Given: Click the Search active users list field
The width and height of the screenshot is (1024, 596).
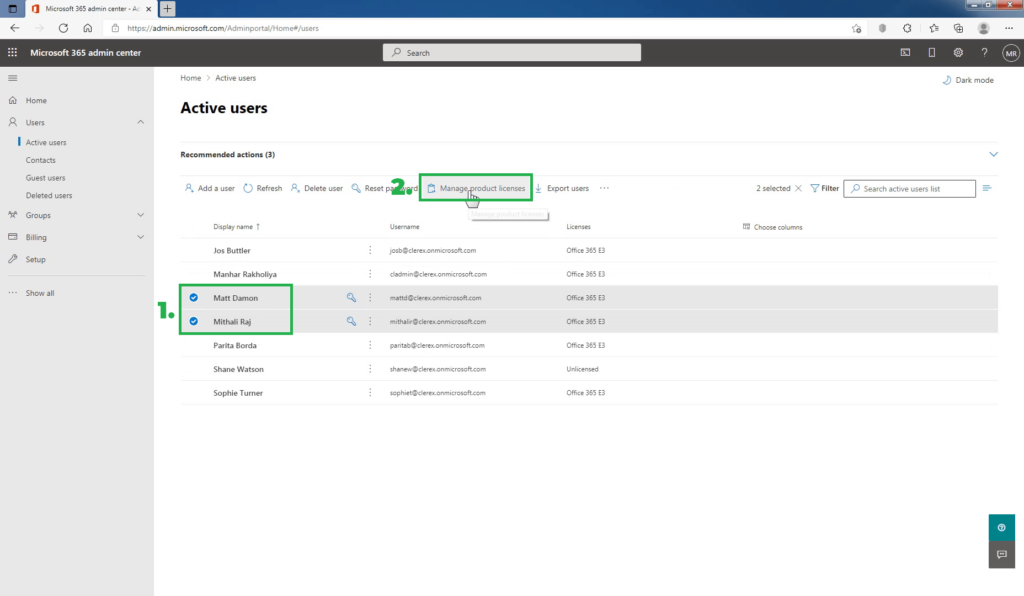Looking at the screenshot, I should [910, 189].
